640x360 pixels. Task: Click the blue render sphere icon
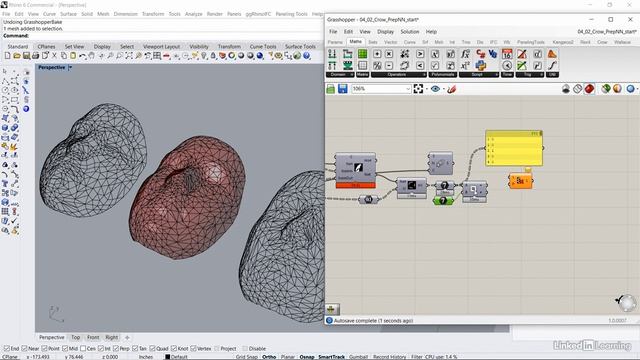click(x=260, y=56)
